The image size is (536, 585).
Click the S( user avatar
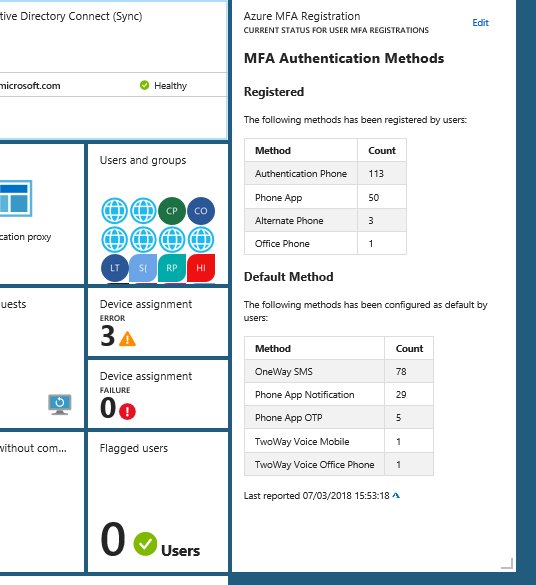coord(143,268)
